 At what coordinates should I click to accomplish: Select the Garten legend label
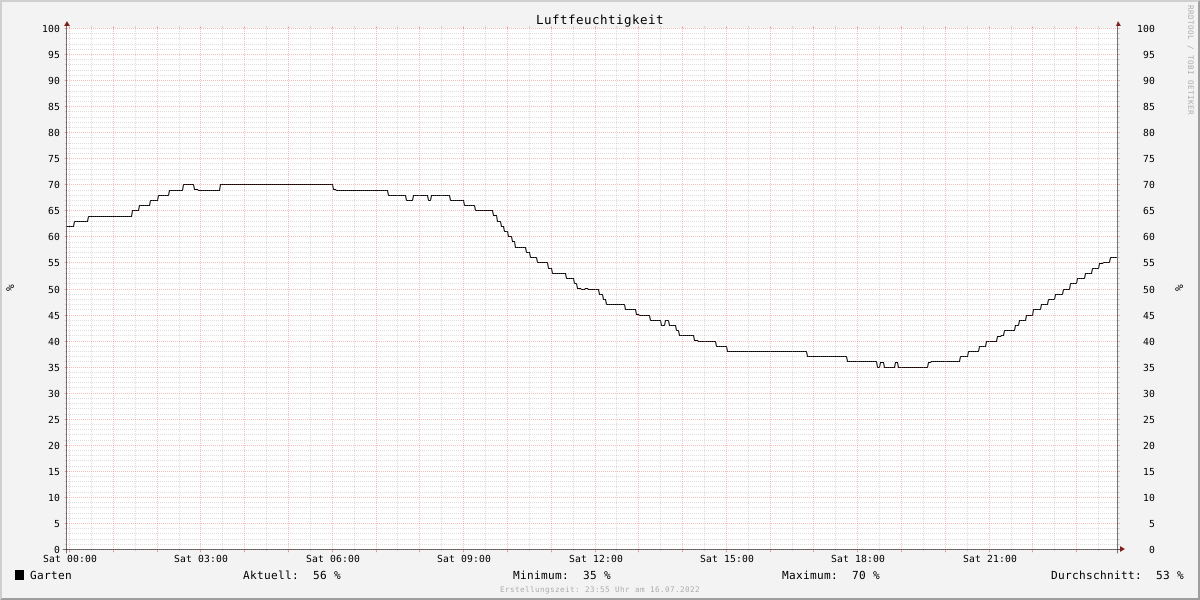(x=51, y=575)
